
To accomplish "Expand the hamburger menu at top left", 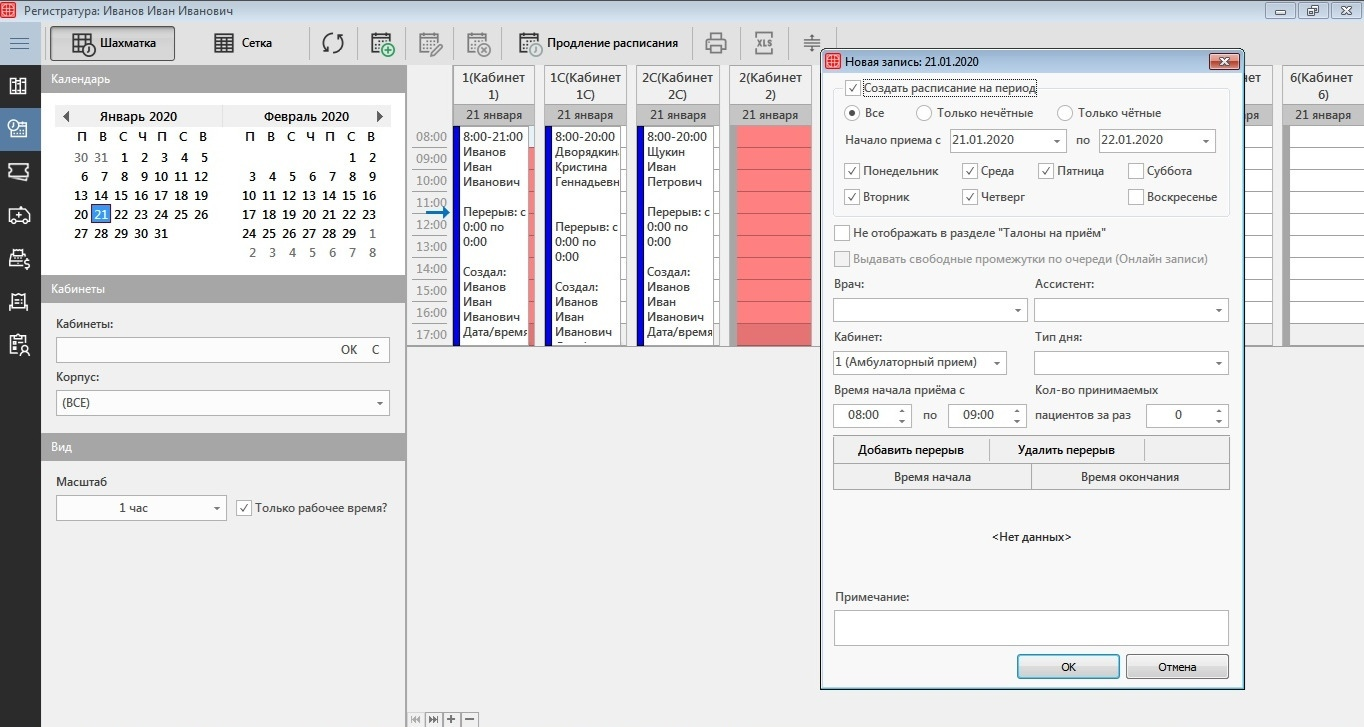I will [x=19, y=43].
